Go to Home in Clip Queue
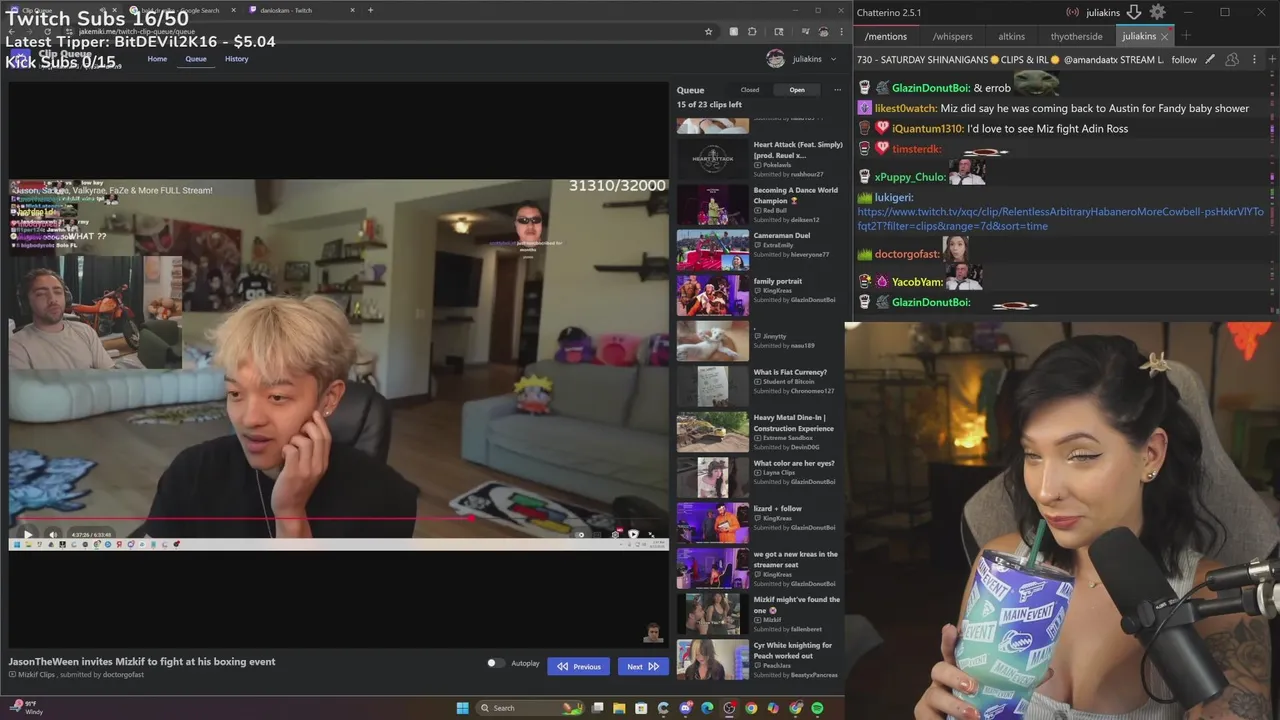This screenshot has height=720, width=1280. pos(157,59)
